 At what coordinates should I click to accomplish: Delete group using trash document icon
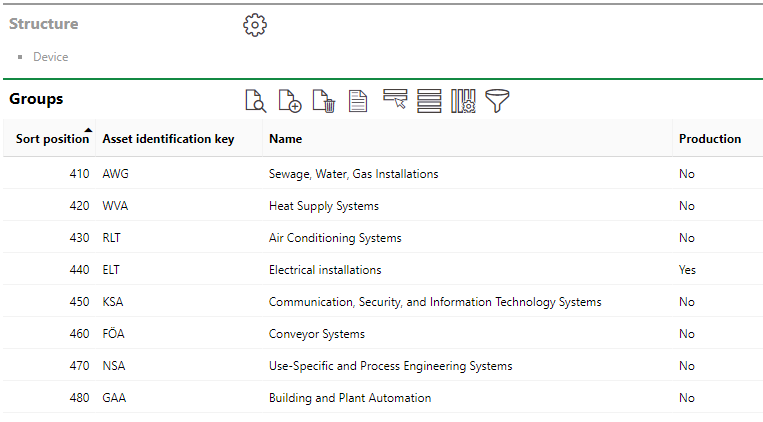click(x=323, y=100)
